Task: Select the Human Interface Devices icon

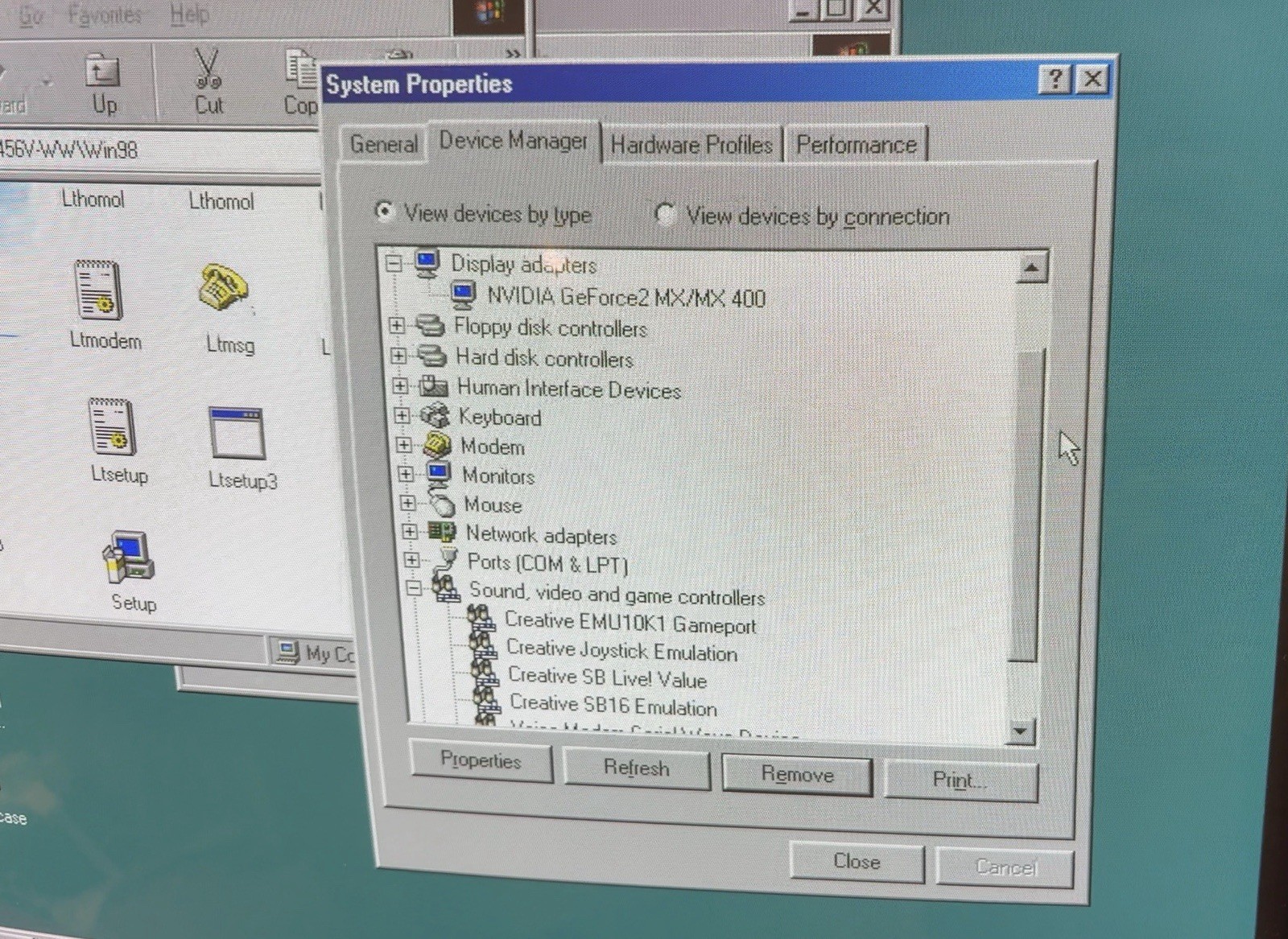Action: tap(433, 386)
